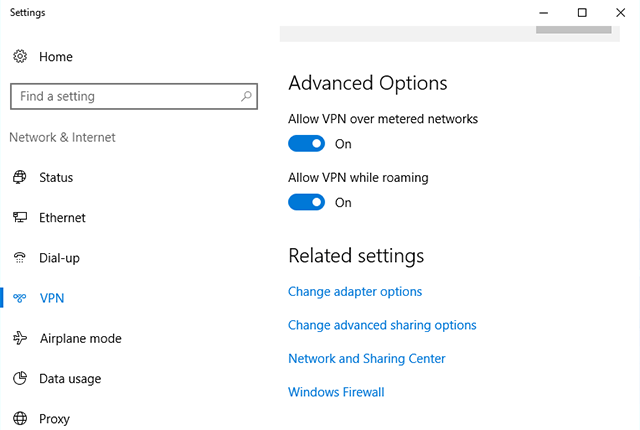Maximize the Settings window
The image size is (640, 430).
coord(582,13)
